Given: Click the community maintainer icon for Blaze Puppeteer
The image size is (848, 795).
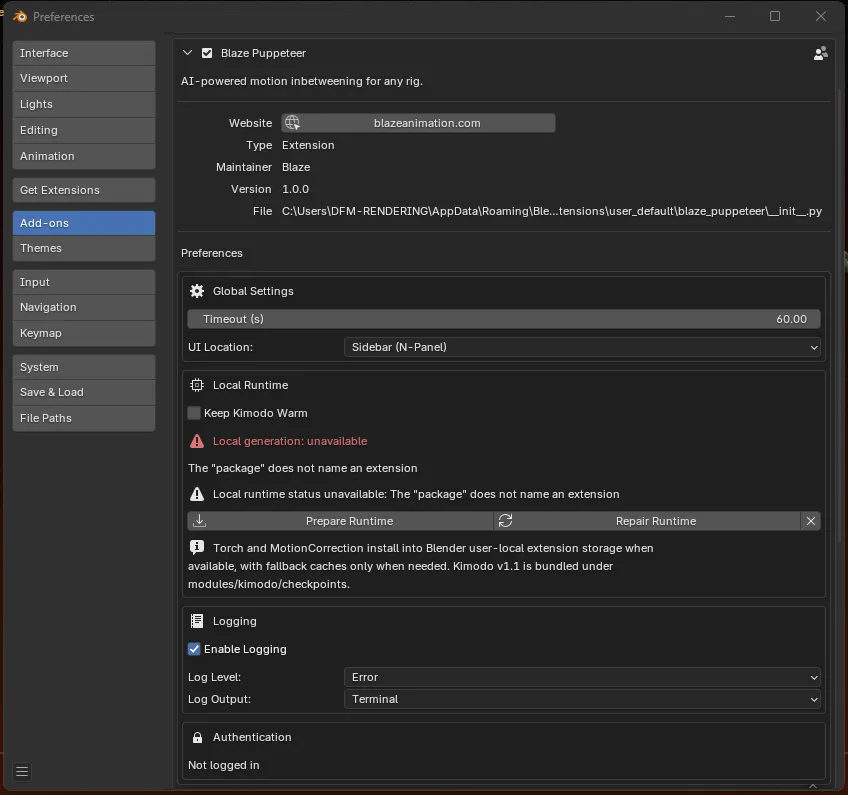Looking at the screenshot, I should [x=820, y=53].
